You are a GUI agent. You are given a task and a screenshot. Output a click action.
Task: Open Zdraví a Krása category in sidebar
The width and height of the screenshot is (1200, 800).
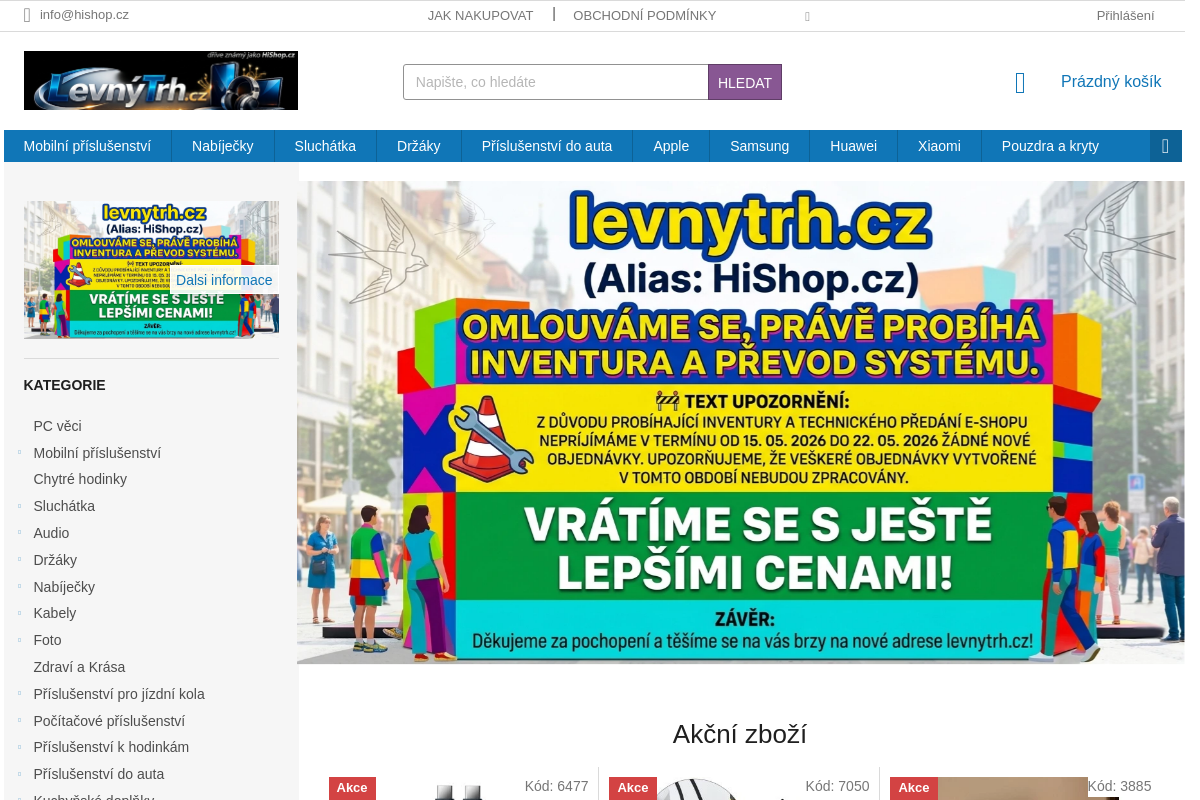[x=79, y=667]
